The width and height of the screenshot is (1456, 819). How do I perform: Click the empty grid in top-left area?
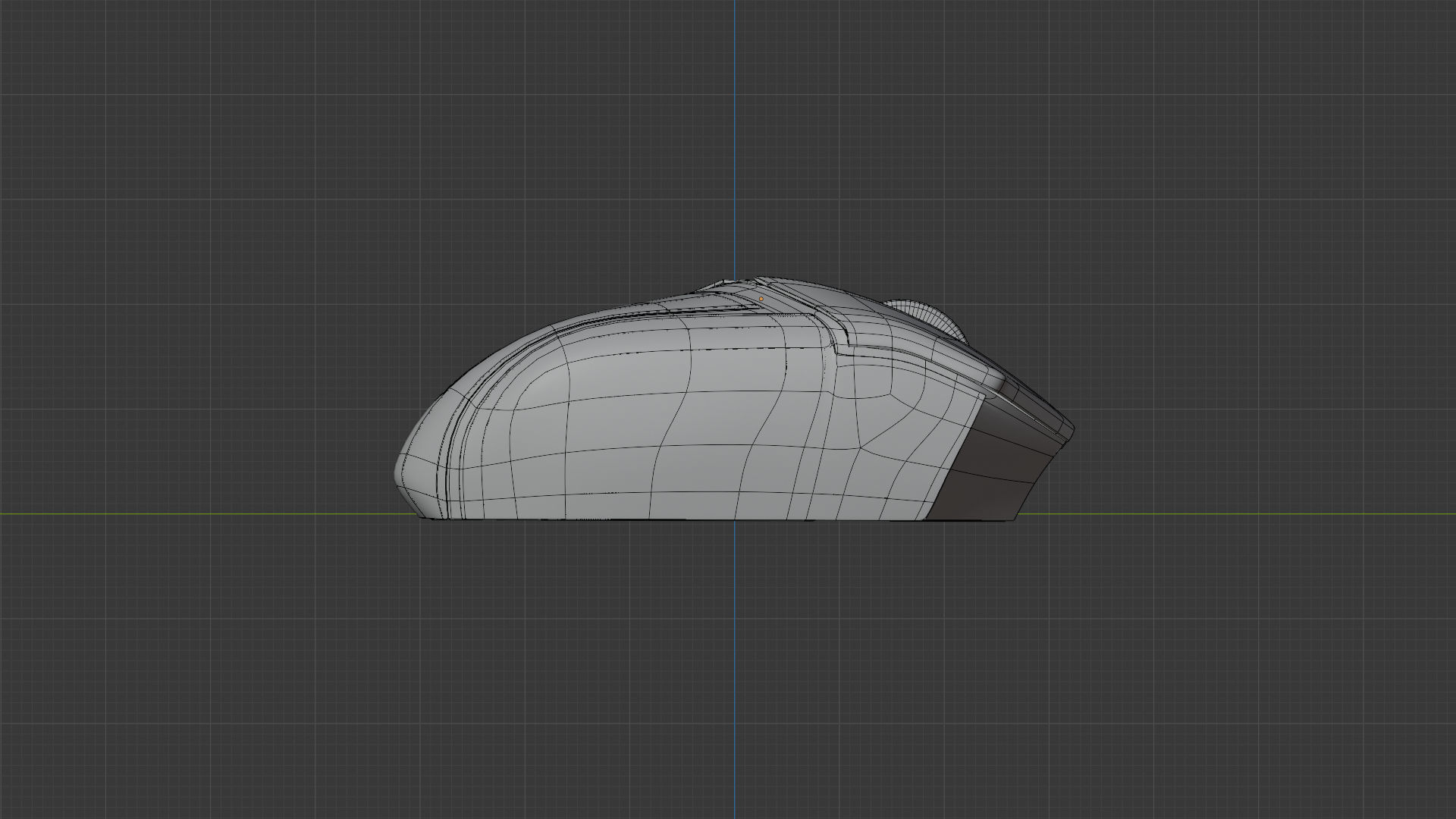pyautogui.click(x=190, y=152)
